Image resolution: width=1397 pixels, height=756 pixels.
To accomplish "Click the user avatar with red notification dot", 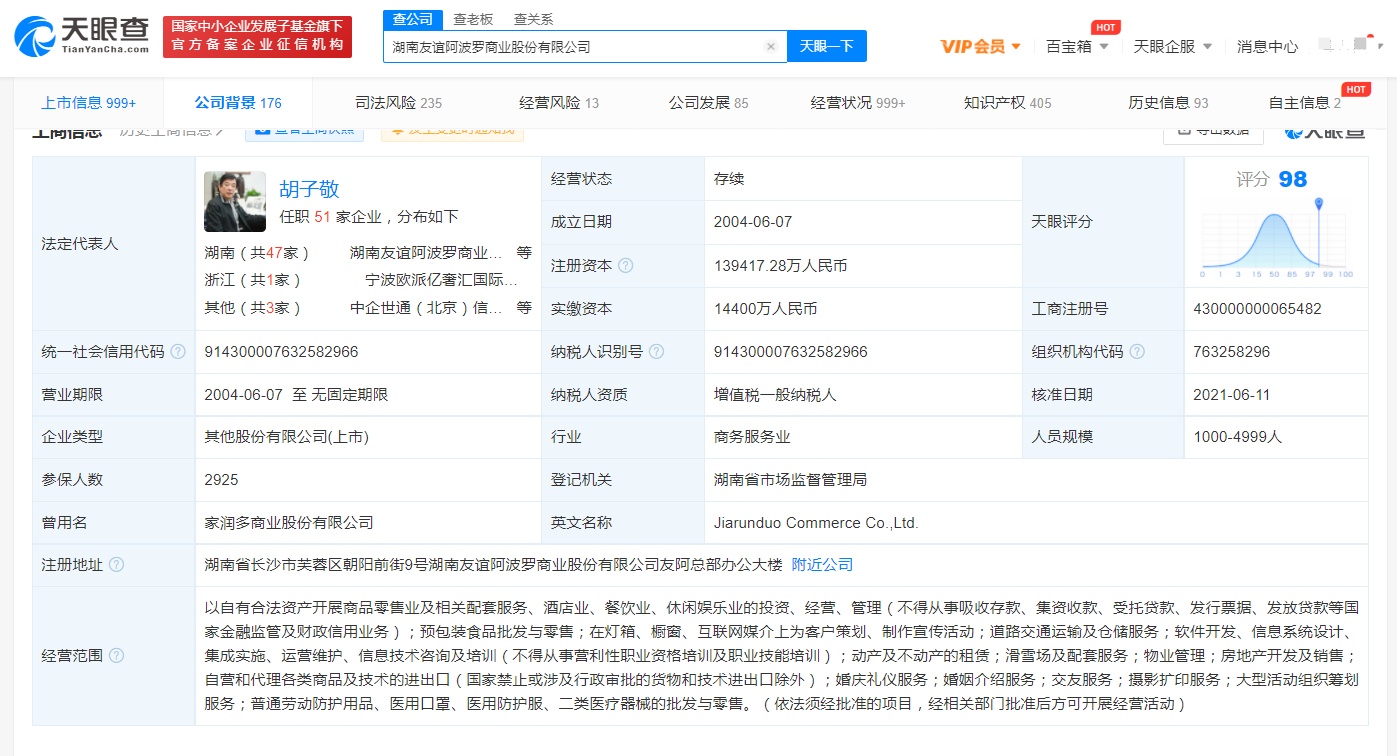I will [1361, 45].
